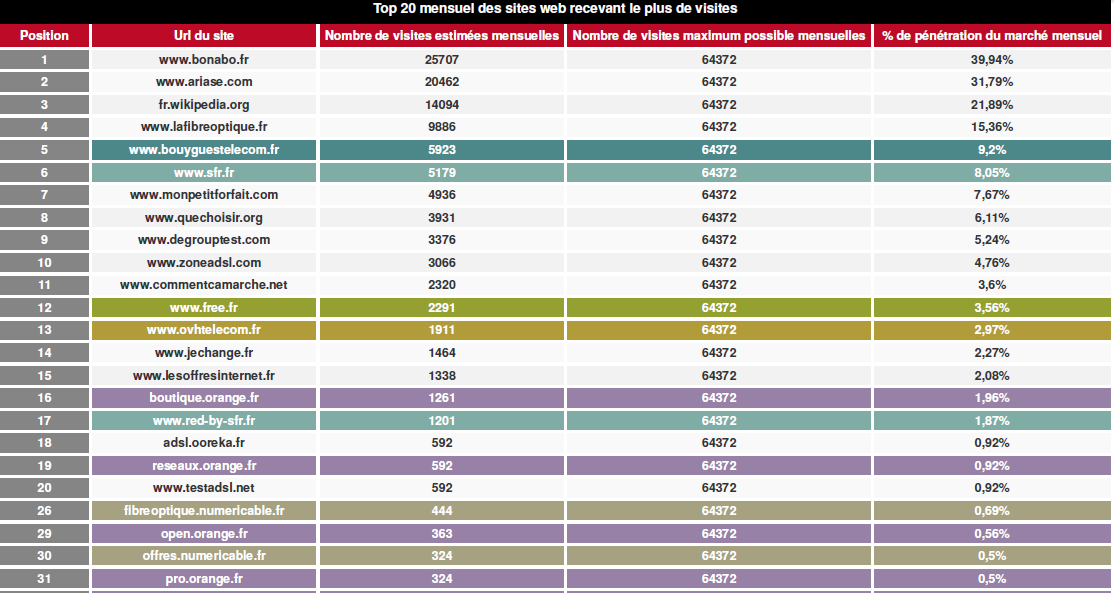Select the www.ovhtelecom.fr cell
Viewport: 1114px width, 593px height.
(204, 330)
